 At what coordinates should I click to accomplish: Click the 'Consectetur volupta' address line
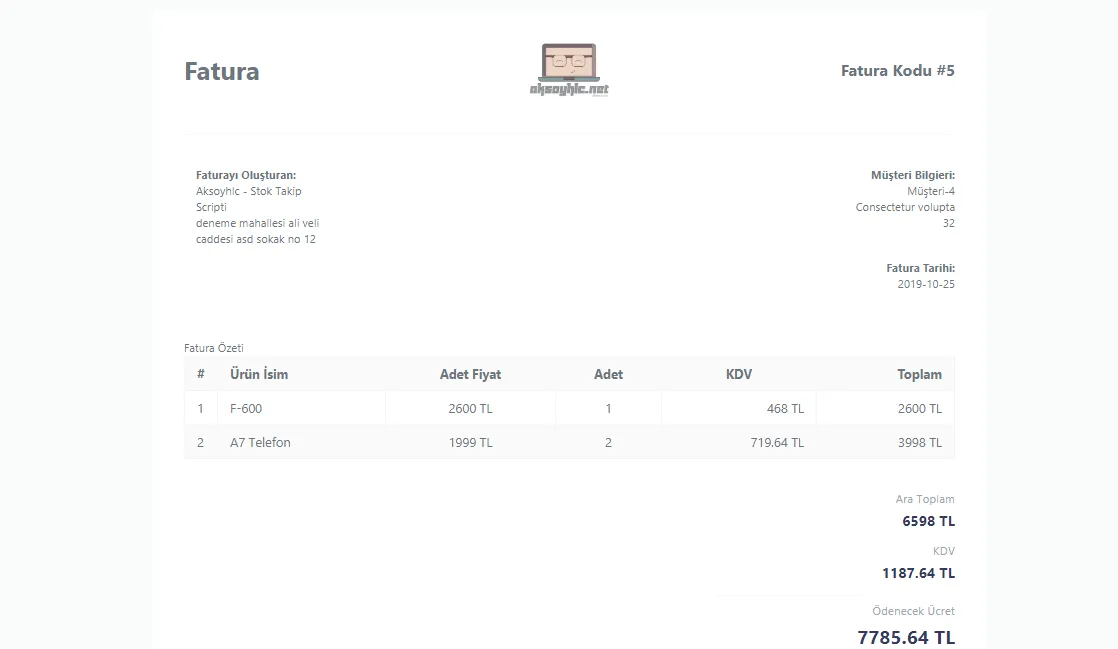coord(905,207)
